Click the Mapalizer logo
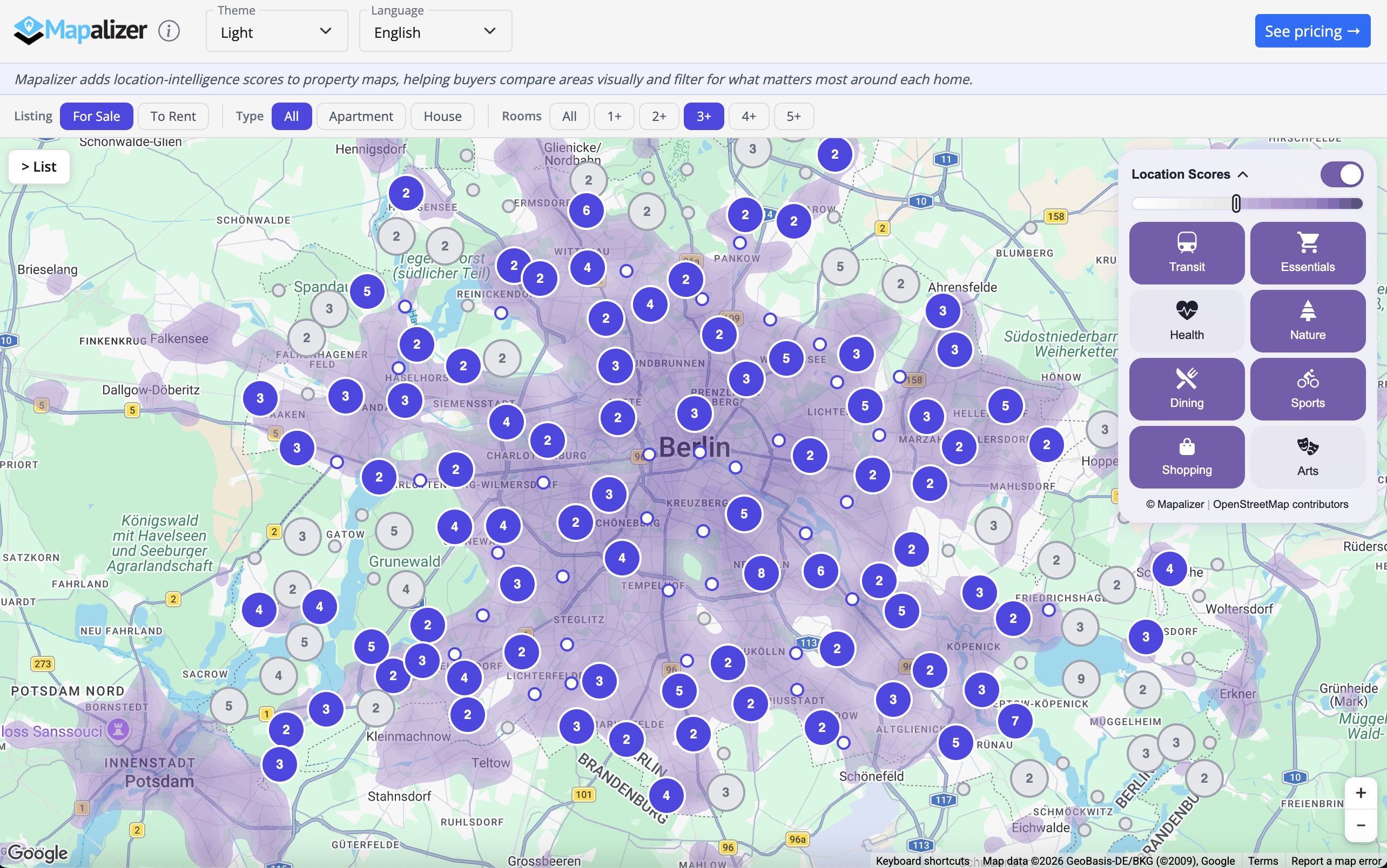The height and width of the screenshot is (868, 1387). 80,30
